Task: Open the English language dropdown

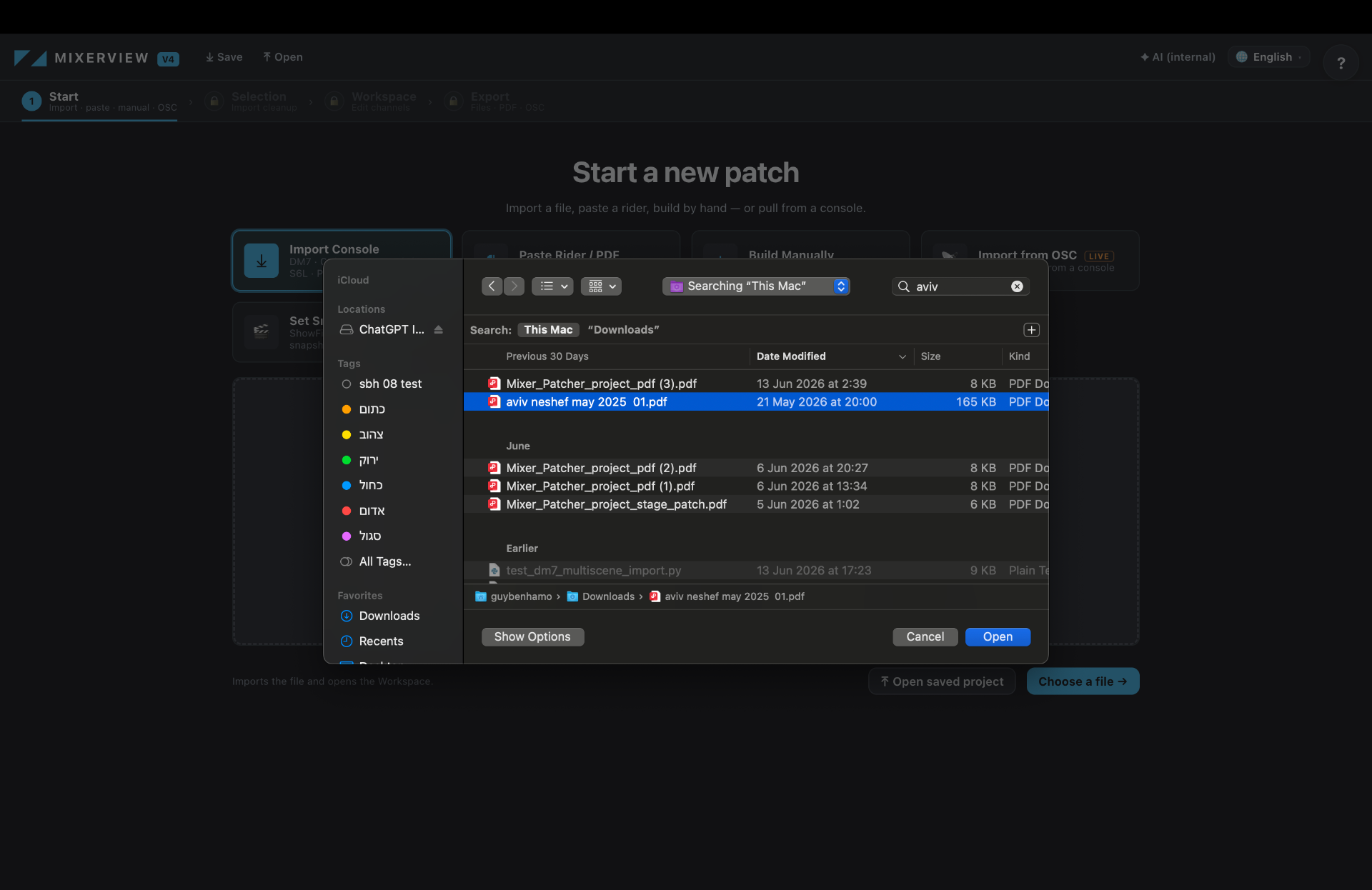Action: click(x=1269, y=57)
